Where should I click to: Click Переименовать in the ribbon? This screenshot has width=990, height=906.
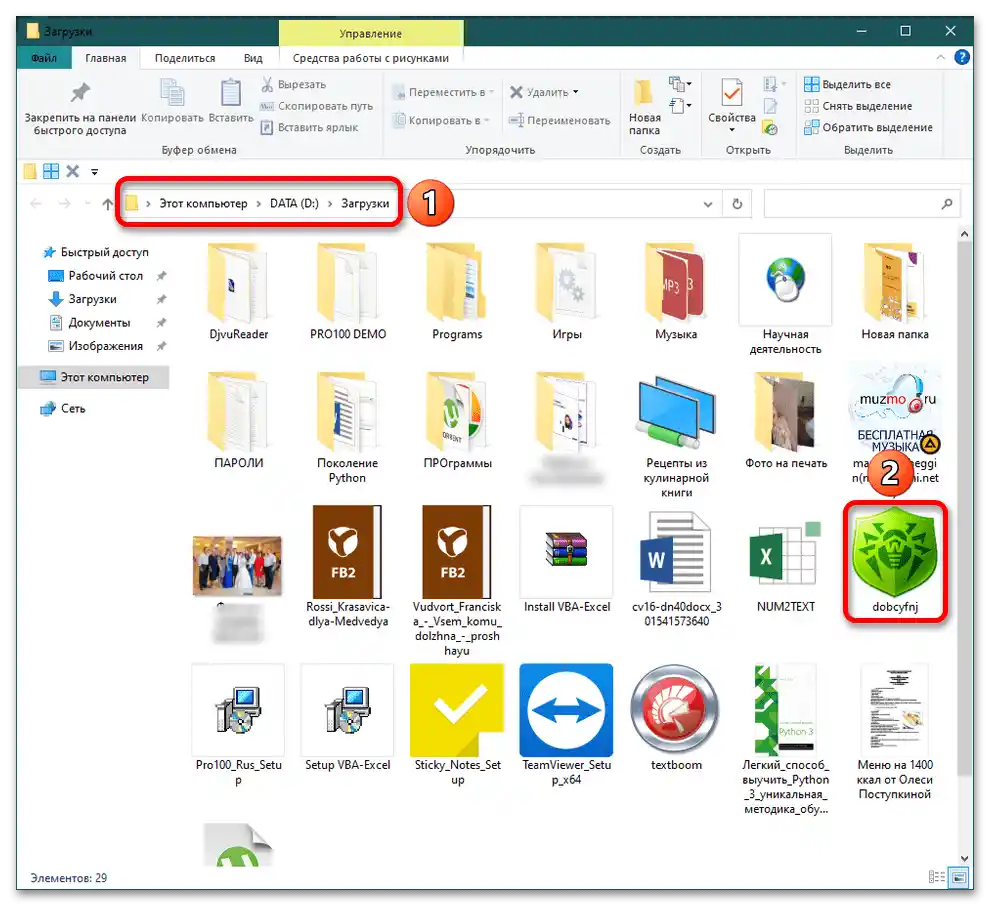pyautogui.click(x=560, y=120)
